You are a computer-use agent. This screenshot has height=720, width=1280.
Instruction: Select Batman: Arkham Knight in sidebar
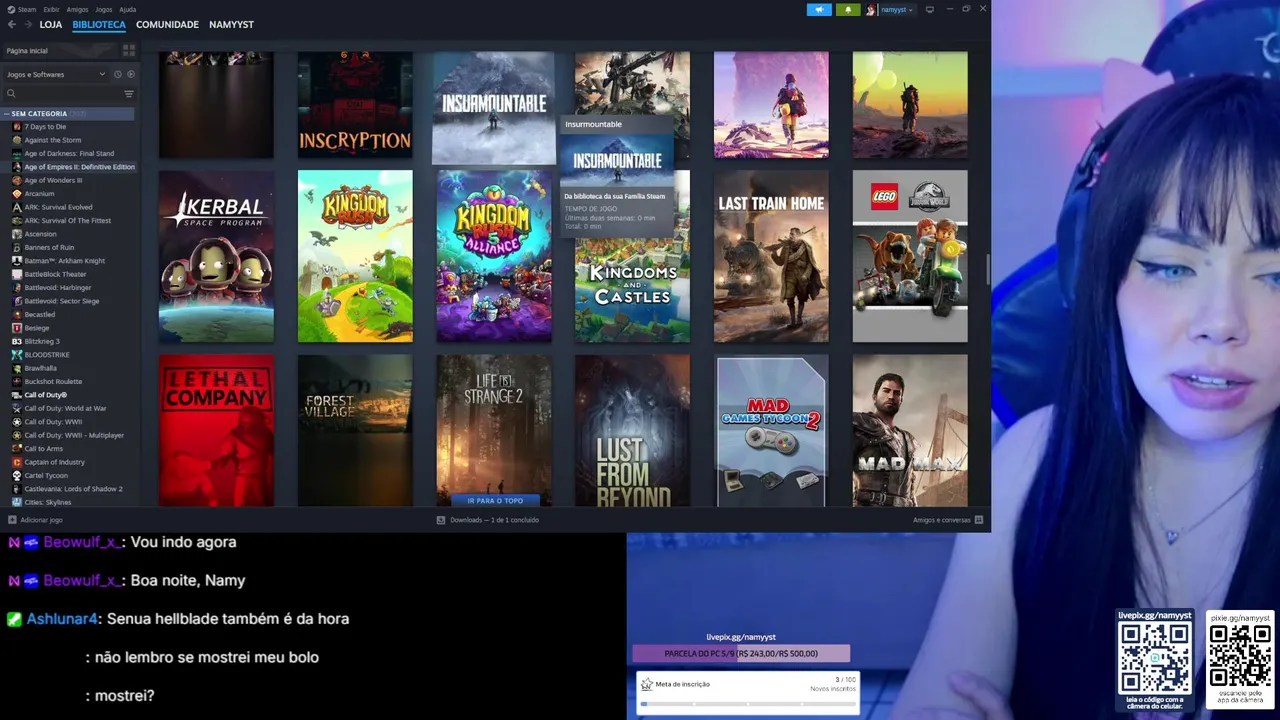(x=64, y=261)
